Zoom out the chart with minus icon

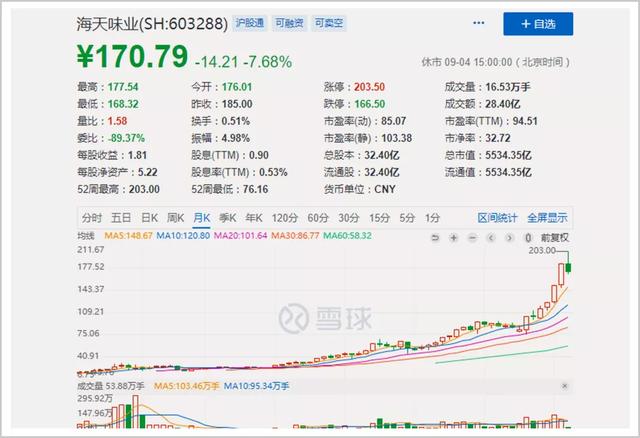coord(471,237)
